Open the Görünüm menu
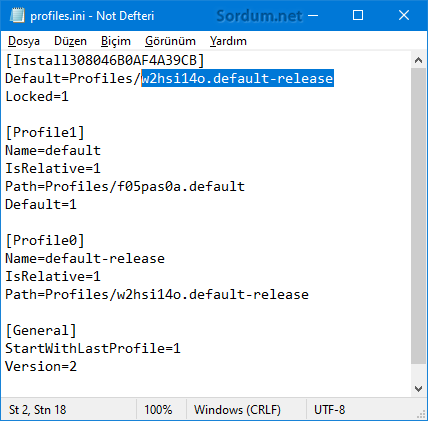 click(x=170, y=41)
